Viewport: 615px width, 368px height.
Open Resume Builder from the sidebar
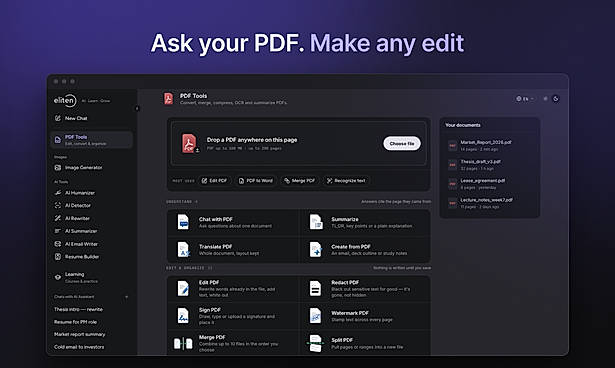click(92, 257)
